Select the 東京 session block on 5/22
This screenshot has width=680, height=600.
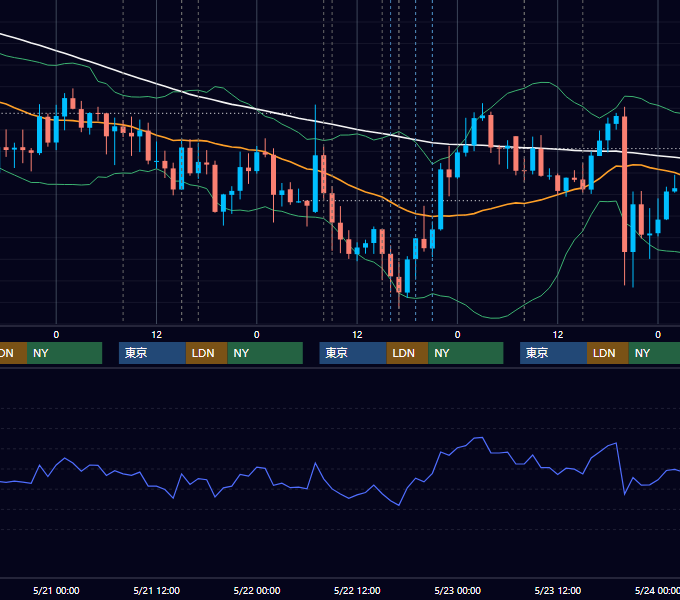[353, 353]
